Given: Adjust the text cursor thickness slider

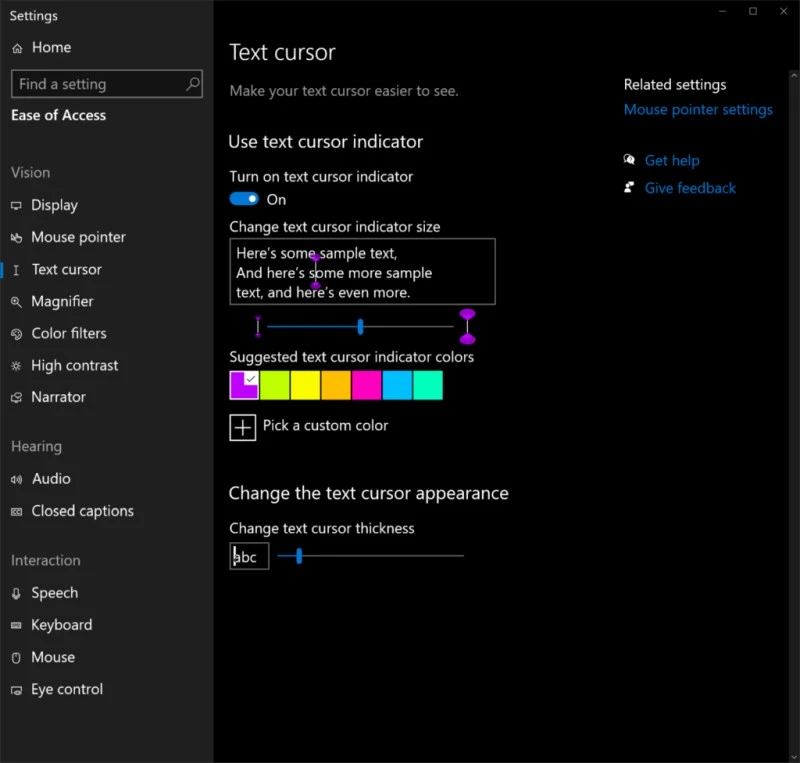Looking at the screenshot, I should tap(298, 556).
